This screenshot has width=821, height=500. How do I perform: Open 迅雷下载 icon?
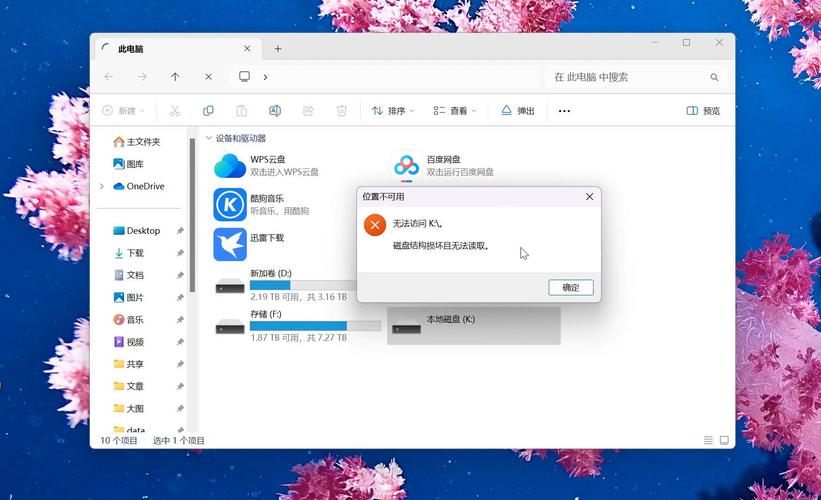point(230,244)
